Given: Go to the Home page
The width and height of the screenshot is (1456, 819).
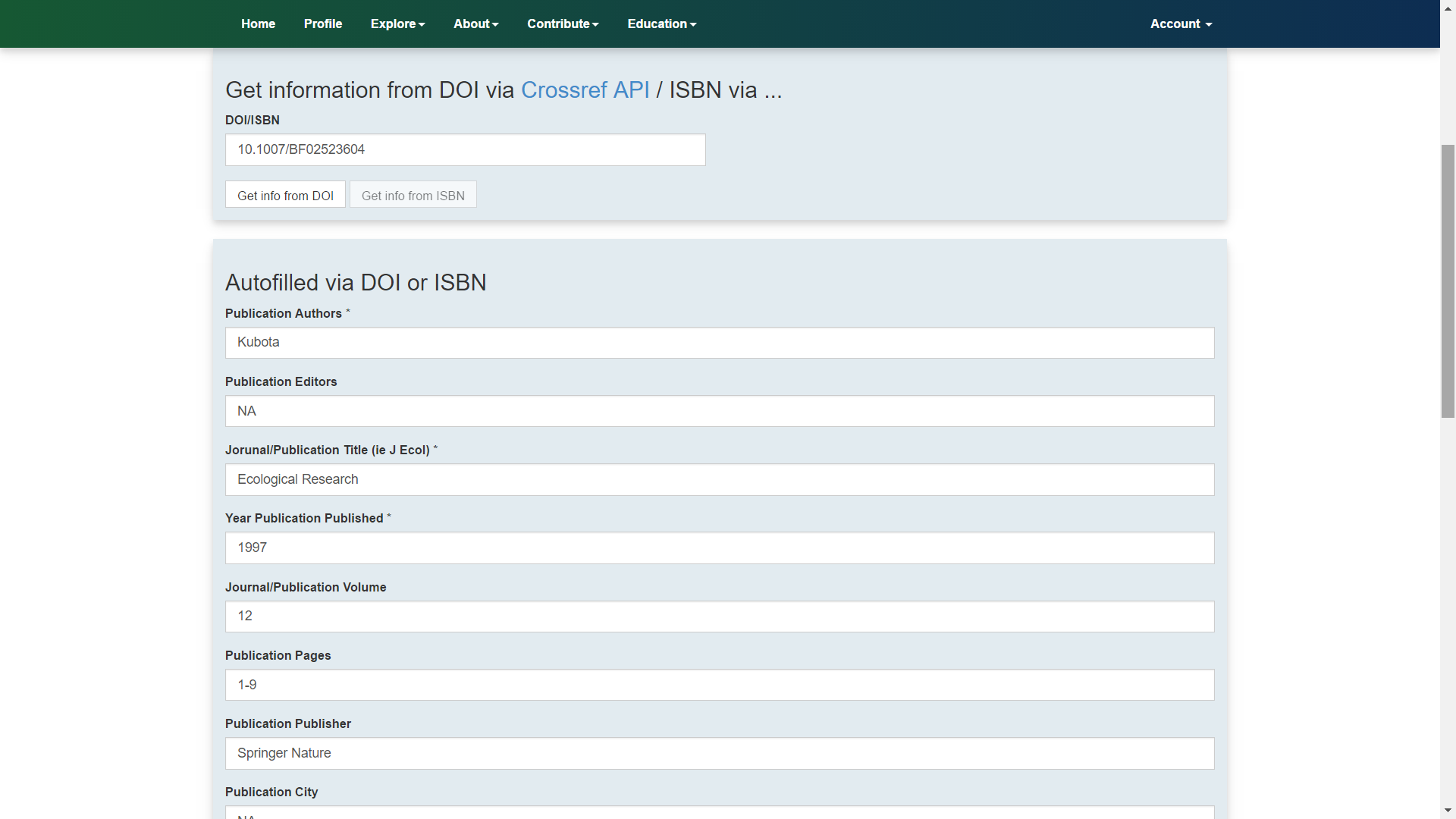Looking at the screenshot, I should pos(258,24).
